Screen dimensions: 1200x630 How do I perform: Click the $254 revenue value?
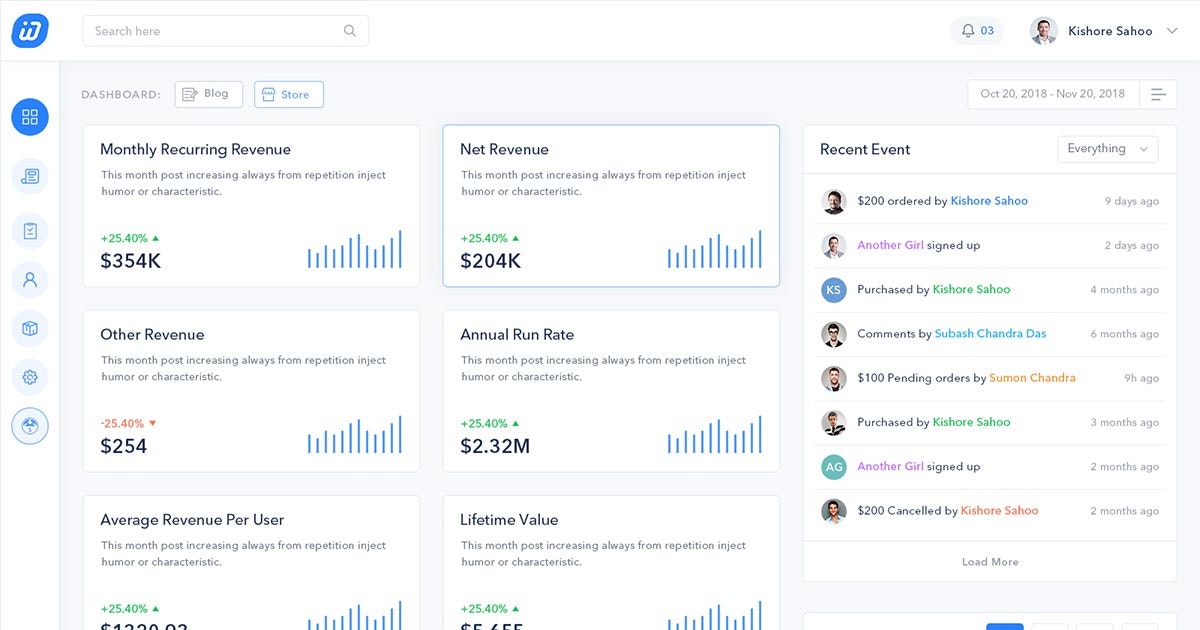click(x=124, y=446)
